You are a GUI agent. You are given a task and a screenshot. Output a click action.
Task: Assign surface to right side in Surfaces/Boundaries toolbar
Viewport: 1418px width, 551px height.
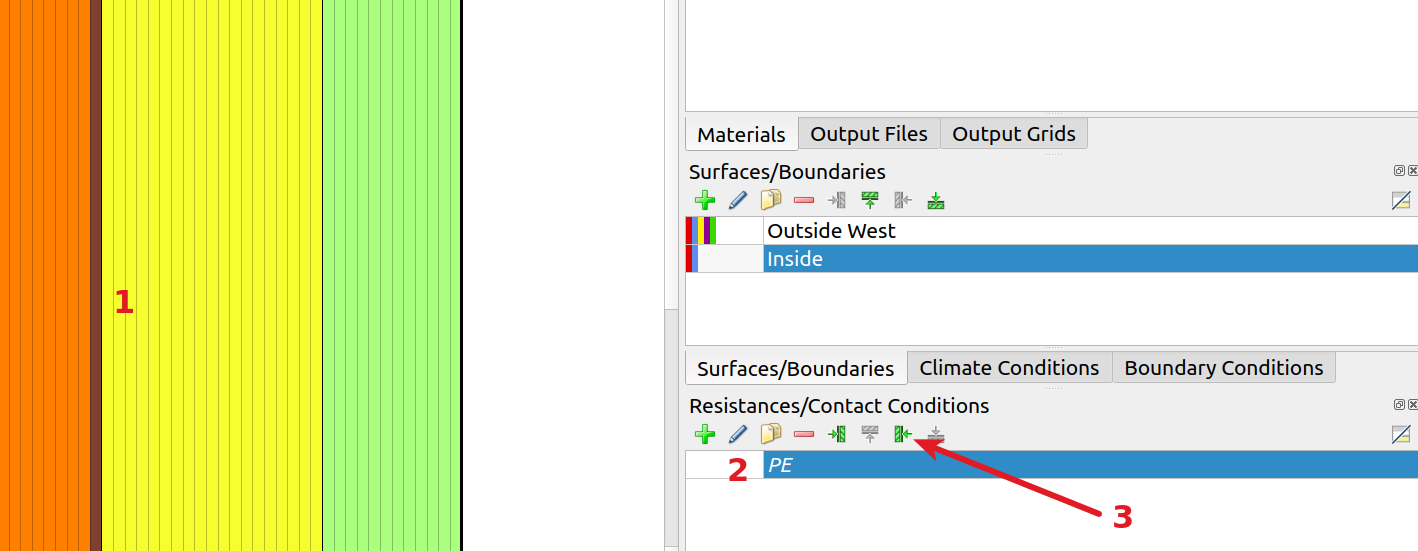click(903, 200)
